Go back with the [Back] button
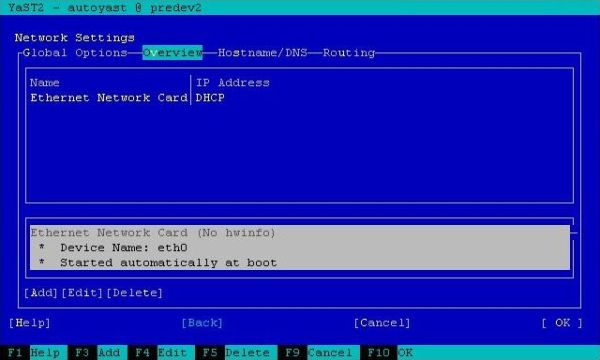Viewport: 600px width, 360px height. [202, 323]
